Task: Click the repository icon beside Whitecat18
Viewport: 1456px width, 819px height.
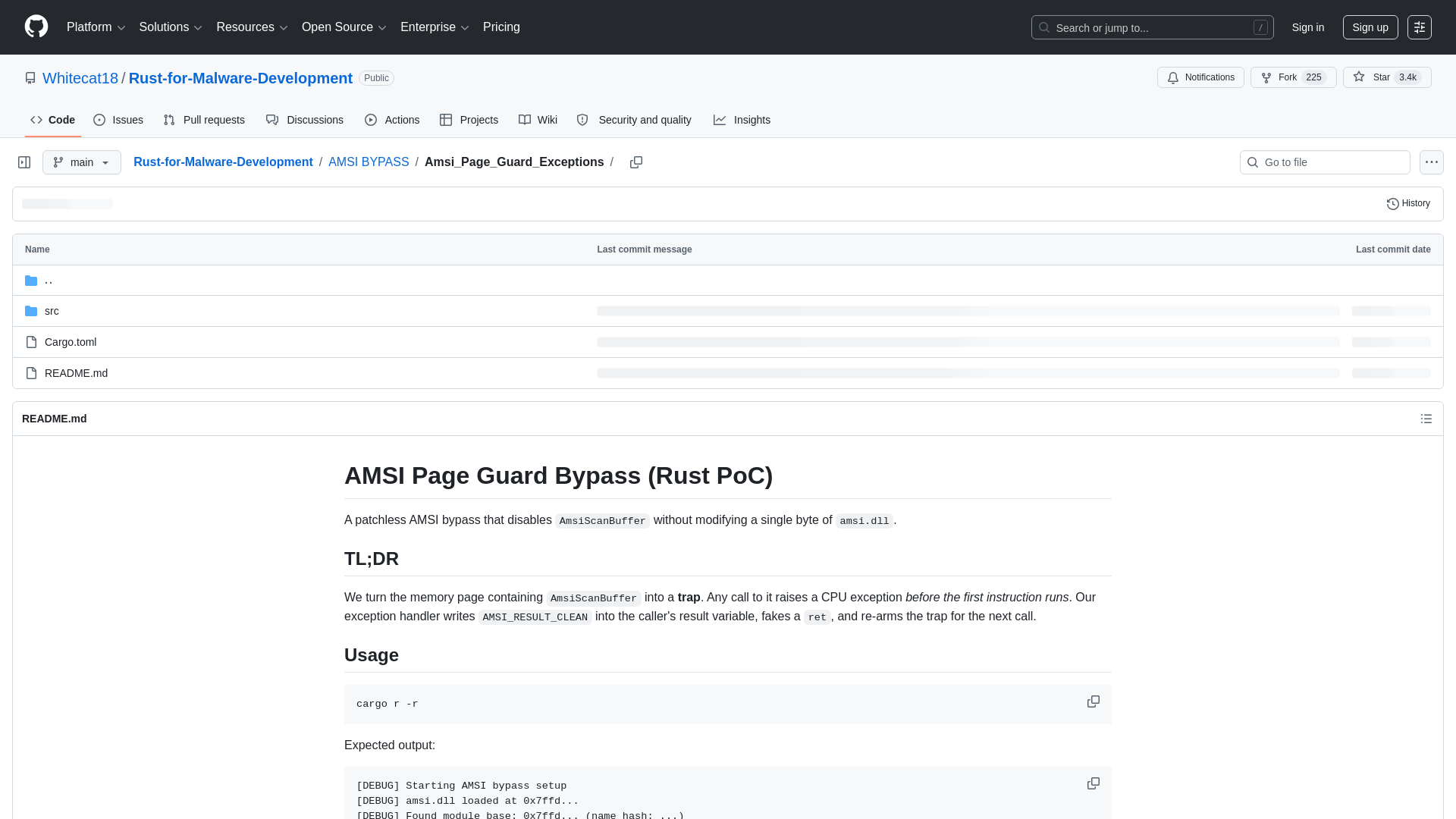Action: click(30, 78)
